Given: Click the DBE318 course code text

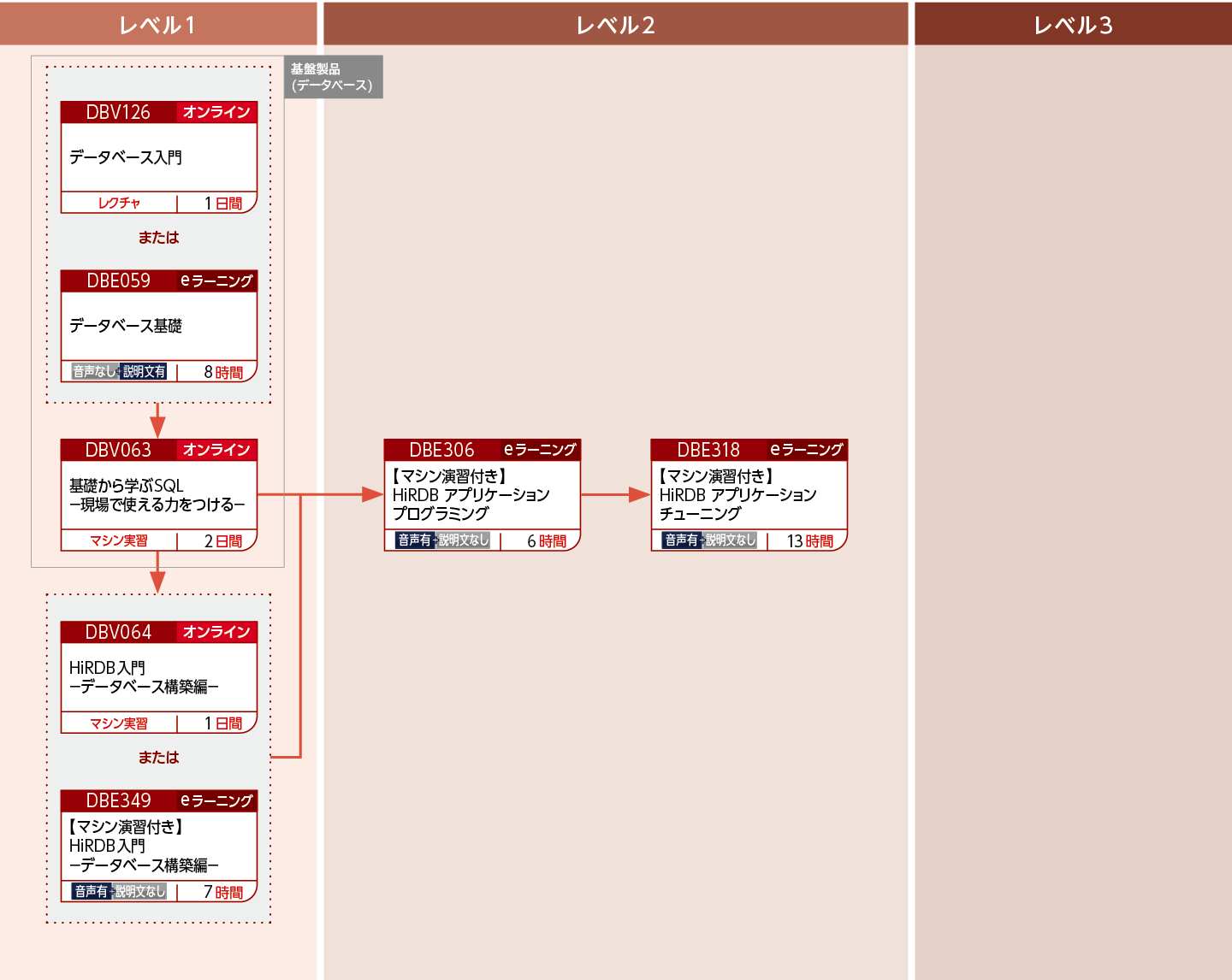Looking at the screenshot, I should (708, 450).
